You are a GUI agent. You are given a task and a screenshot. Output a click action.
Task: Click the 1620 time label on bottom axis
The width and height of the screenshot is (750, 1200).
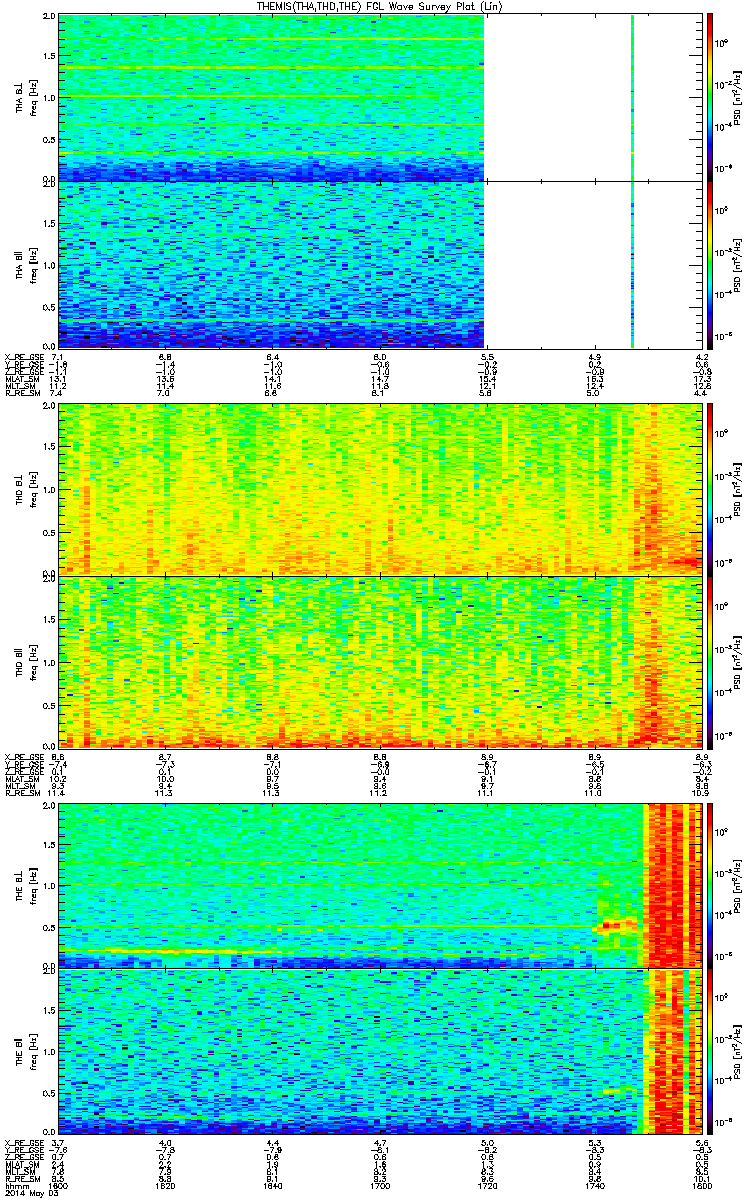point(166,1185)
